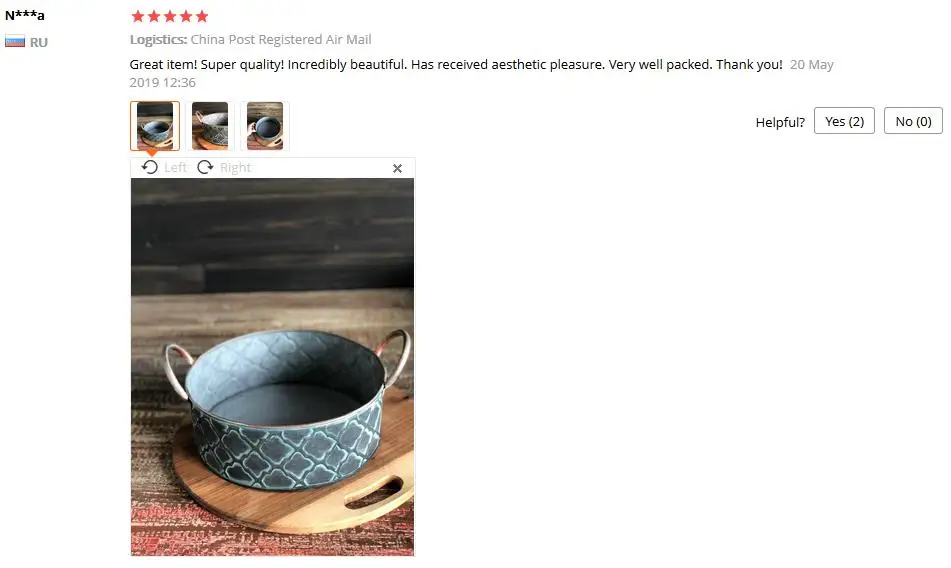Vote No (0) on helpfulness
The image size is (951, 568).
[913, 121]
